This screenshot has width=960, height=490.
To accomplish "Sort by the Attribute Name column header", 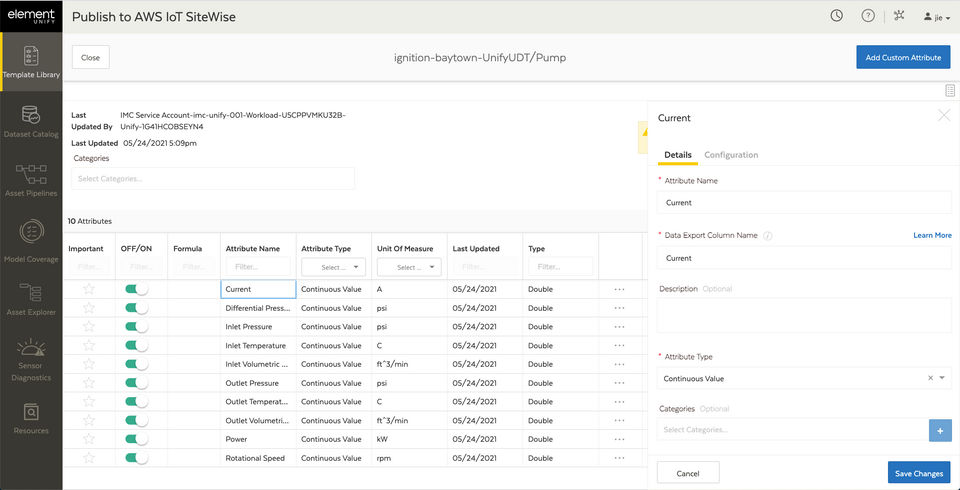I will pyautogui.click(x=253, y=249).
